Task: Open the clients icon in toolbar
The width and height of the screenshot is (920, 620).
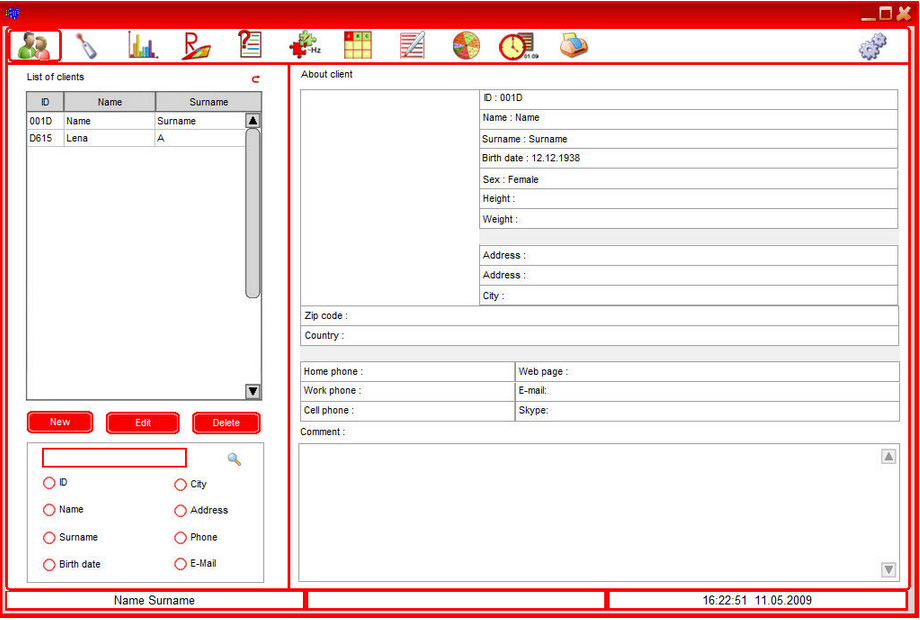Action: click(x=35, y=46)
